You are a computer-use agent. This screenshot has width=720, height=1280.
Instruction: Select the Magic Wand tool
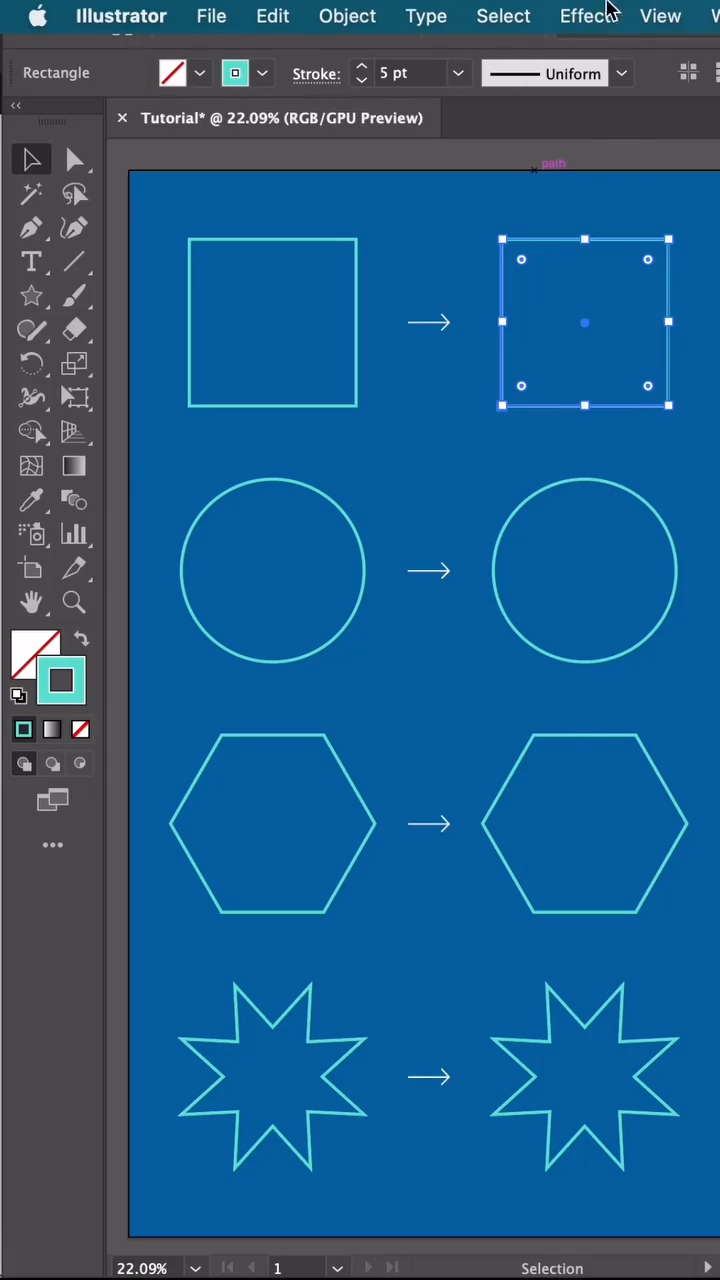pos(31,194)
